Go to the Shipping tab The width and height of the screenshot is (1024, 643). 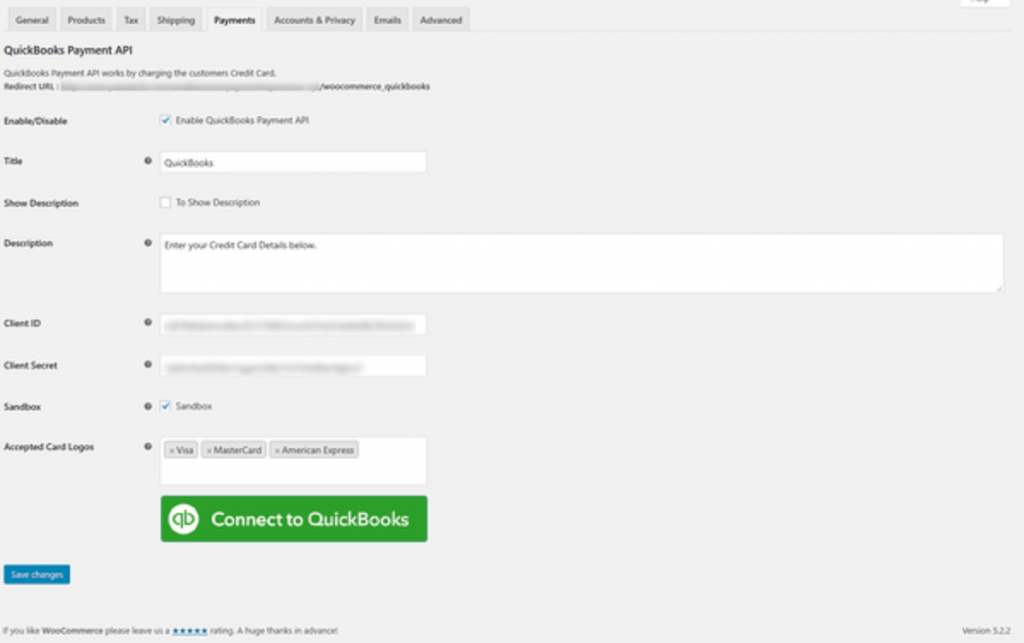176,20
